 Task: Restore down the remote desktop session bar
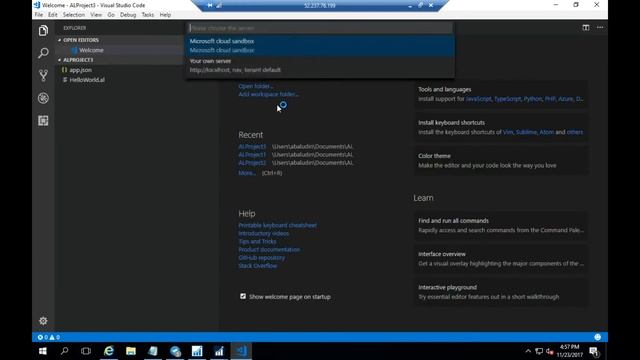pyautogui.click(x=420, y=5)
